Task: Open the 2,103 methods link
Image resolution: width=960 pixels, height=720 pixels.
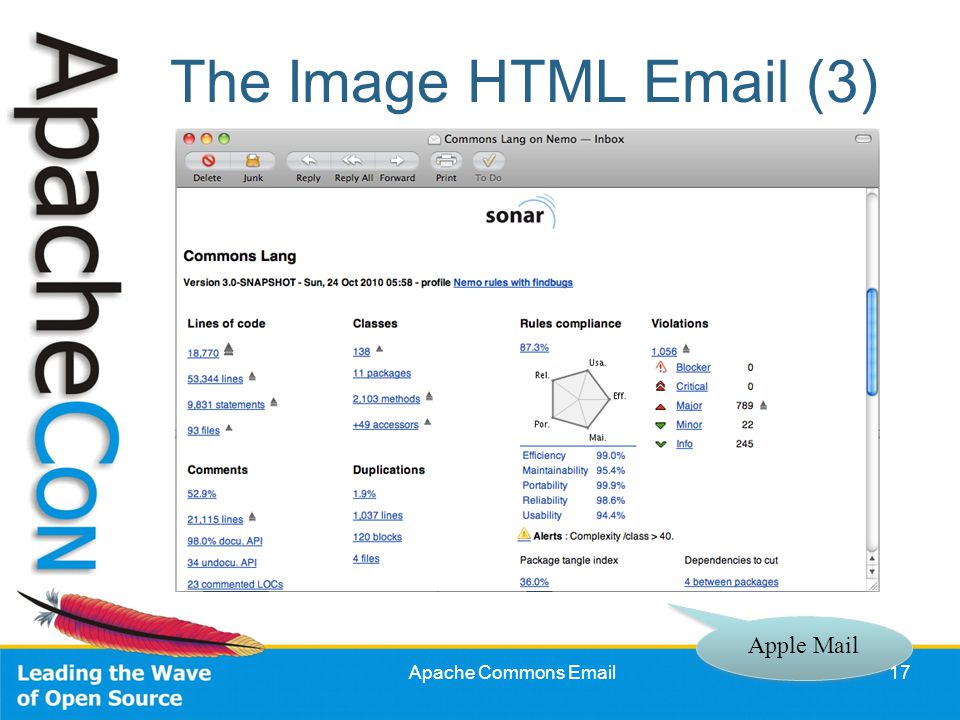Action: pos(386,399)
